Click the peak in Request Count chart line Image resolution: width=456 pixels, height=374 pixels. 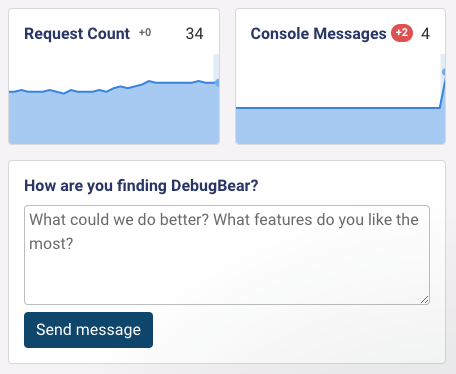tap(149, 81)
